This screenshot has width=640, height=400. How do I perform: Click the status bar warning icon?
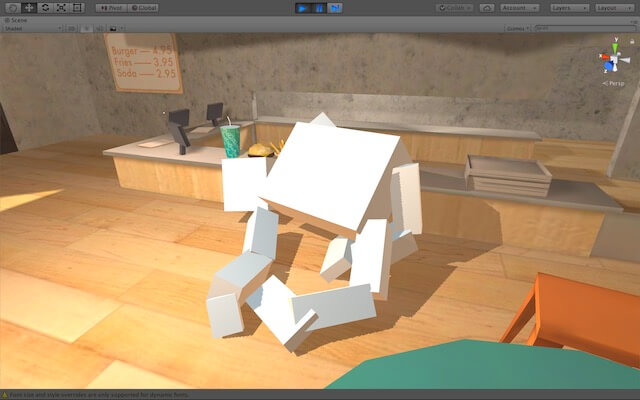[5, 395]
